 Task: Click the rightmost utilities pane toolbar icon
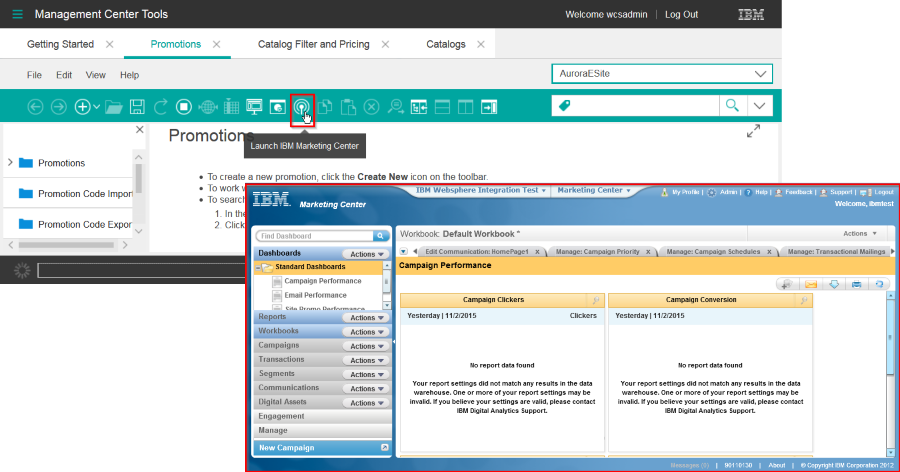489,107
